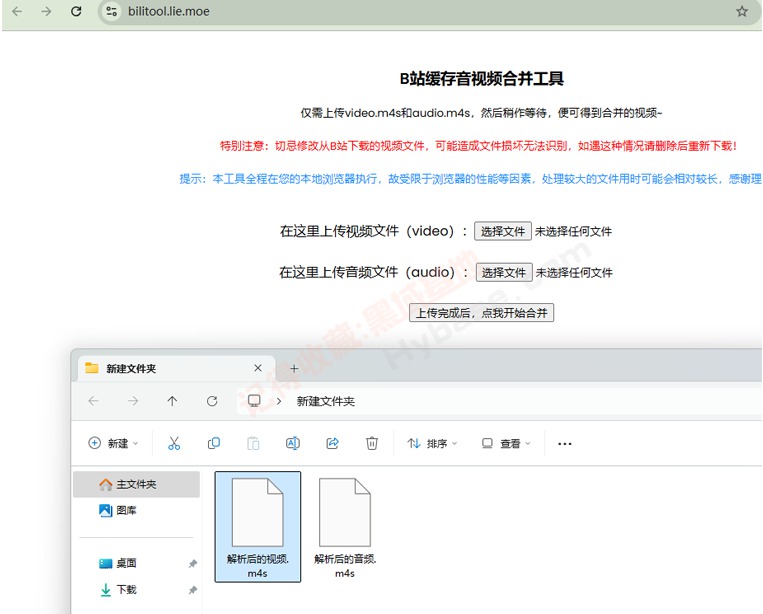Viewport: 763px width, 614px height.
Task: Click the browser forward arrow
Action: 46,11
